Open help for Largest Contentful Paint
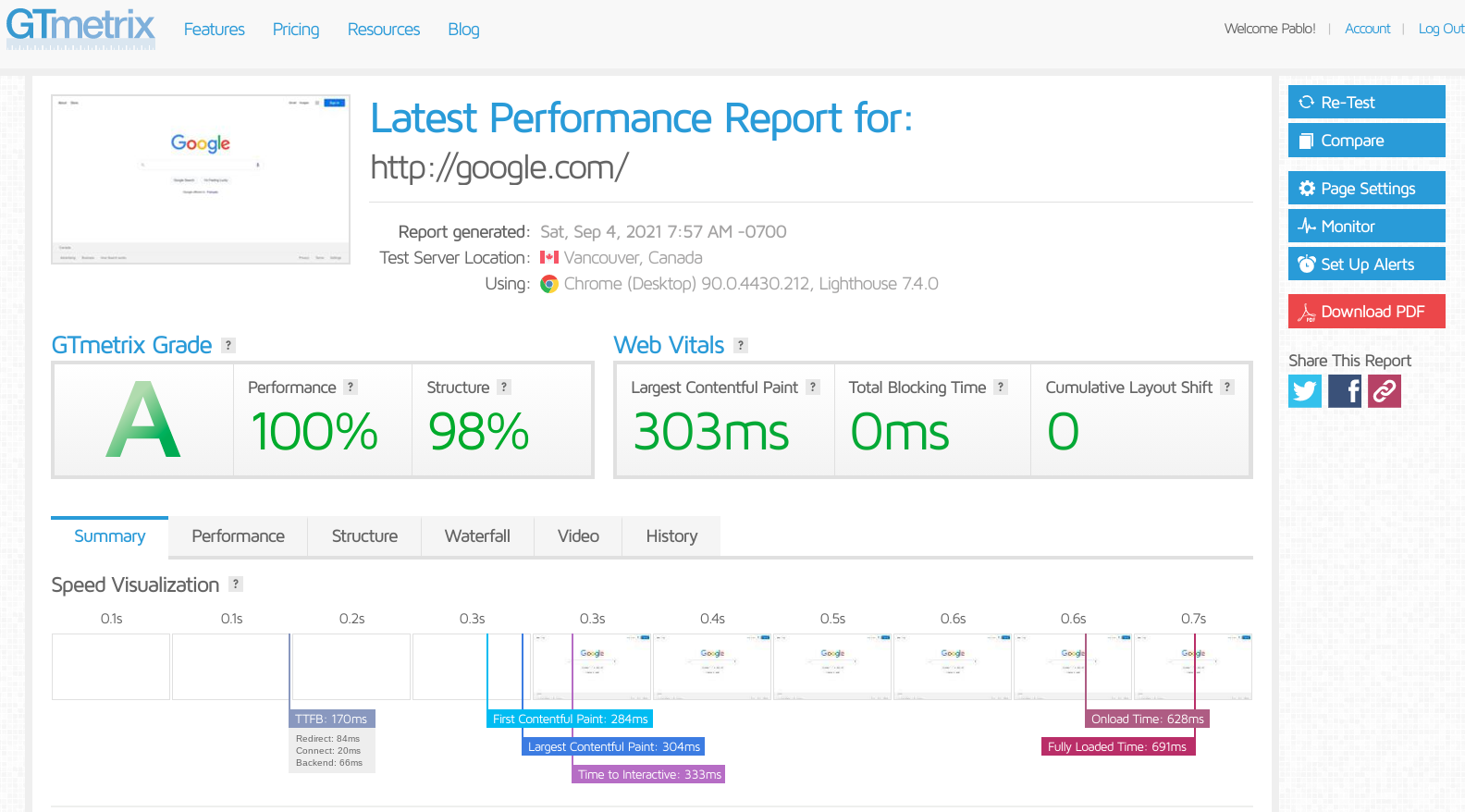This screenshot has height=812, width=1465. [x=812, y=388]
